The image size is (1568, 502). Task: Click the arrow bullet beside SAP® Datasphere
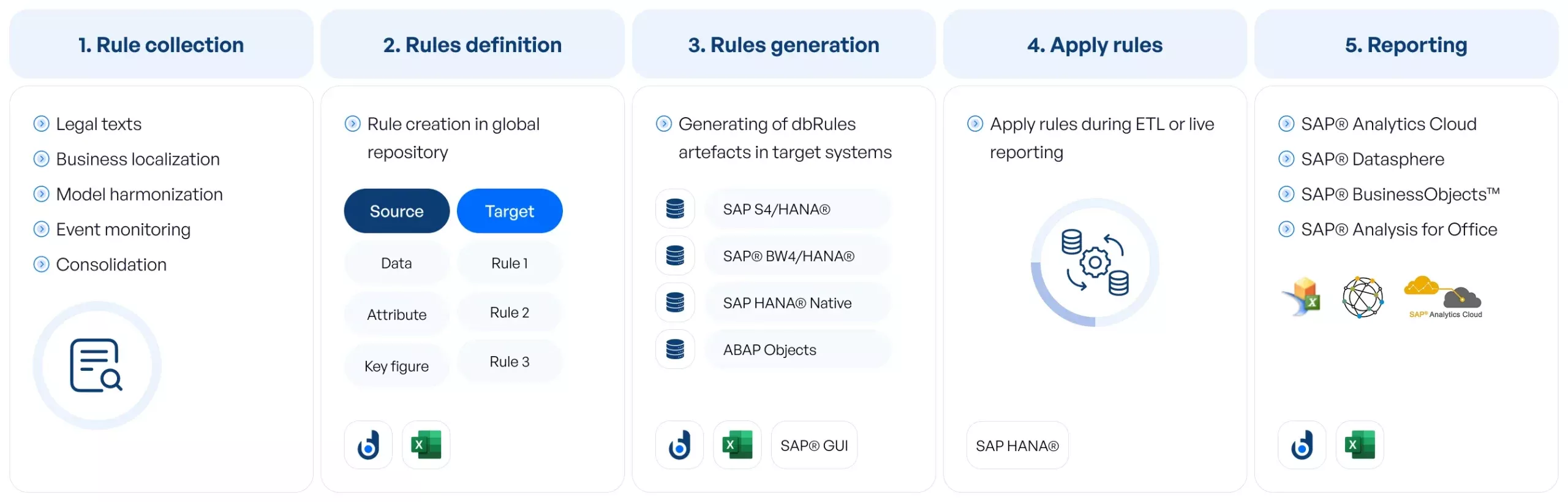tap(1286, 159)
